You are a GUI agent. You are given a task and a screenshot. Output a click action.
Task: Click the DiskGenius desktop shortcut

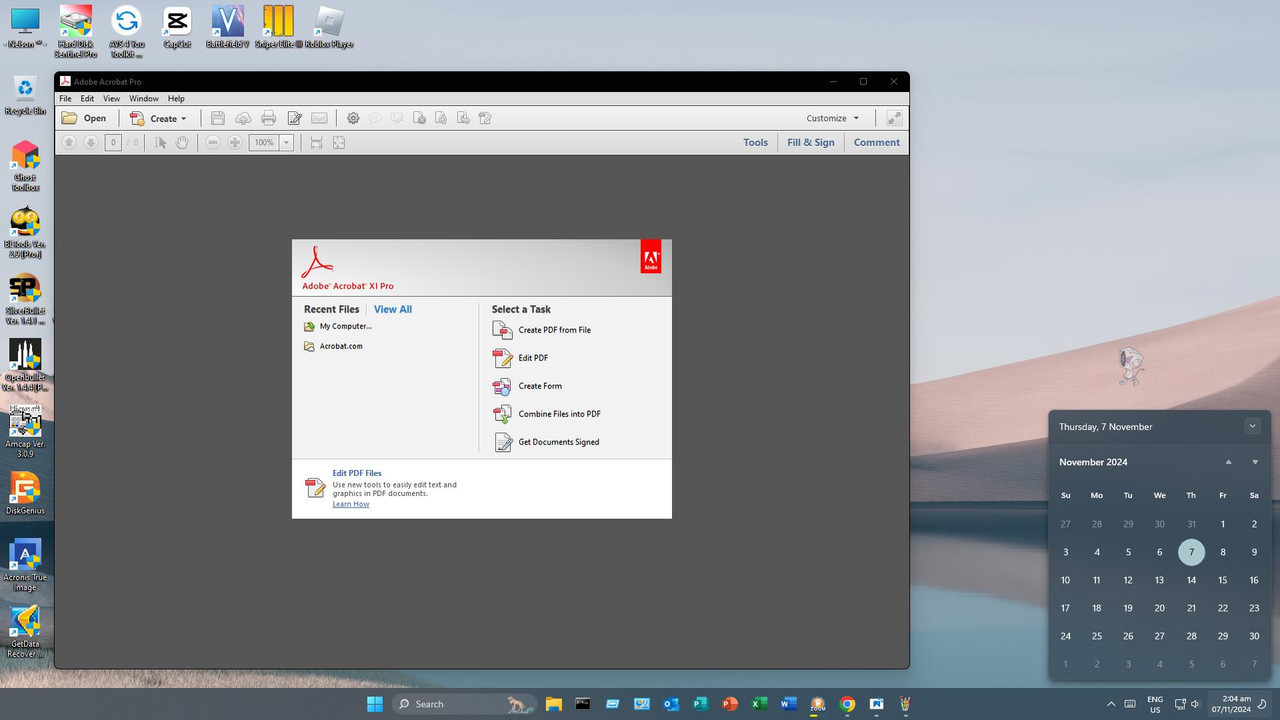[x=25, y=493]
